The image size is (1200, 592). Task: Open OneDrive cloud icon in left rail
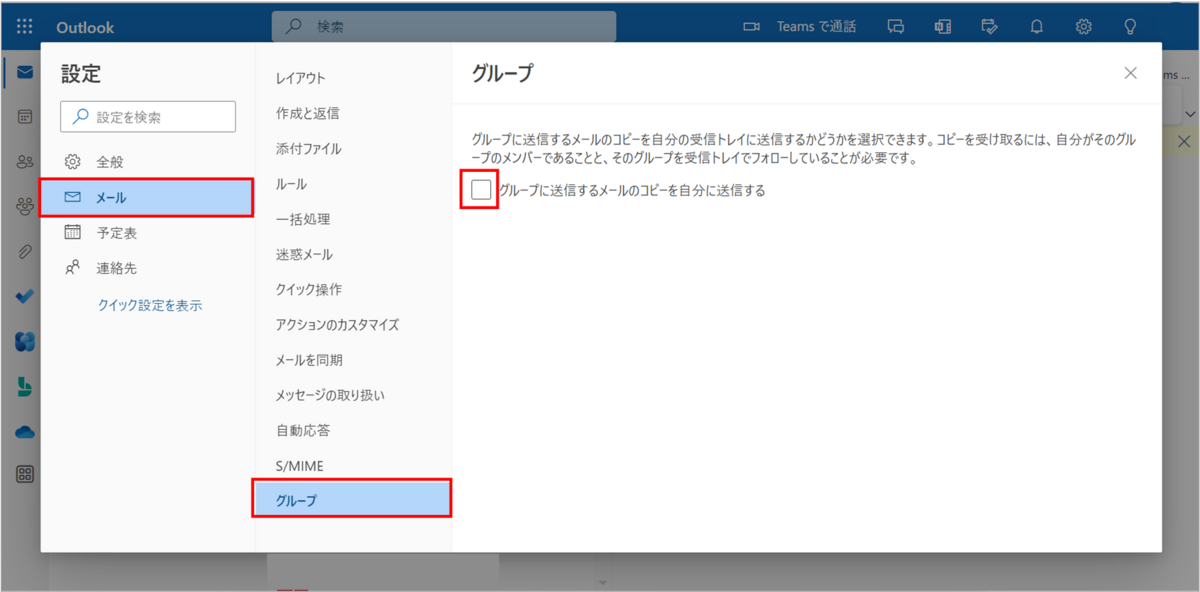(25, 432)
